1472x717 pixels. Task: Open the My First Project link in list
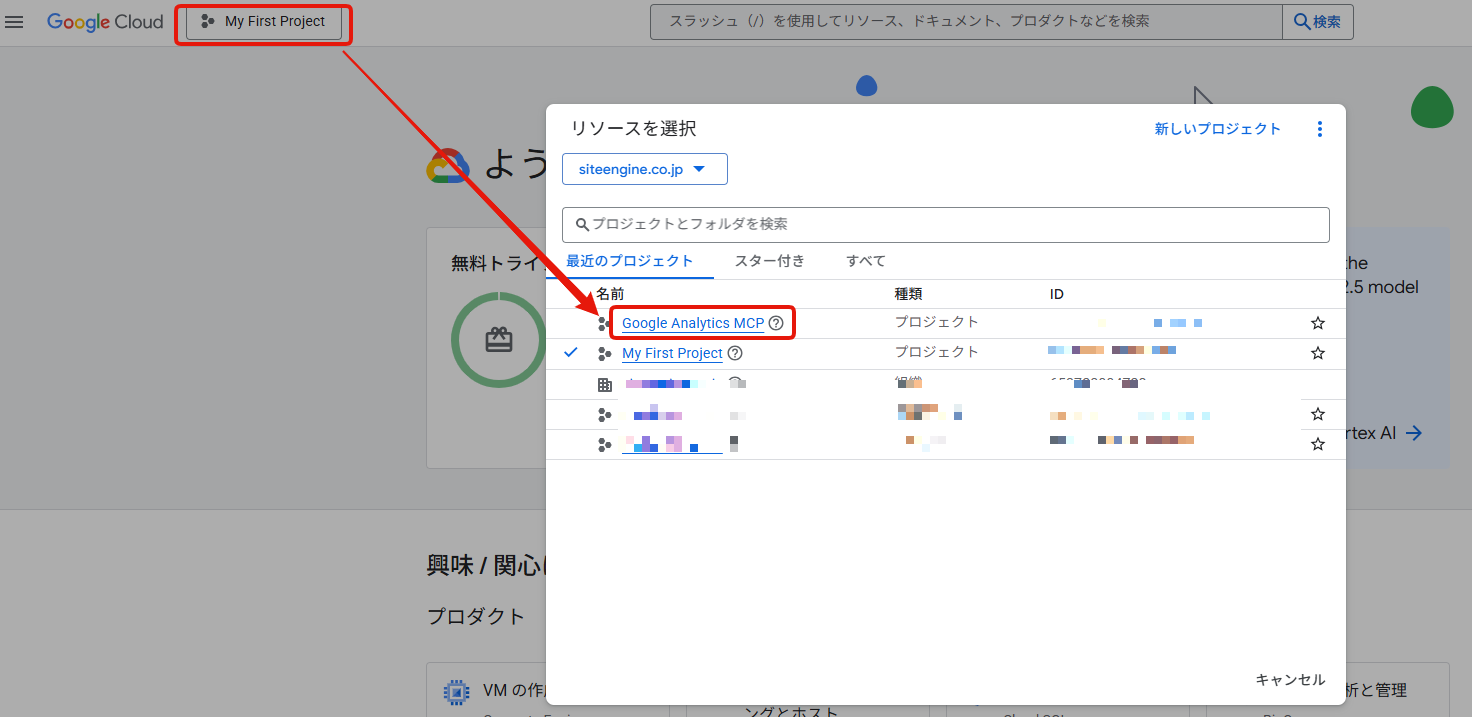tap(672, 353)
